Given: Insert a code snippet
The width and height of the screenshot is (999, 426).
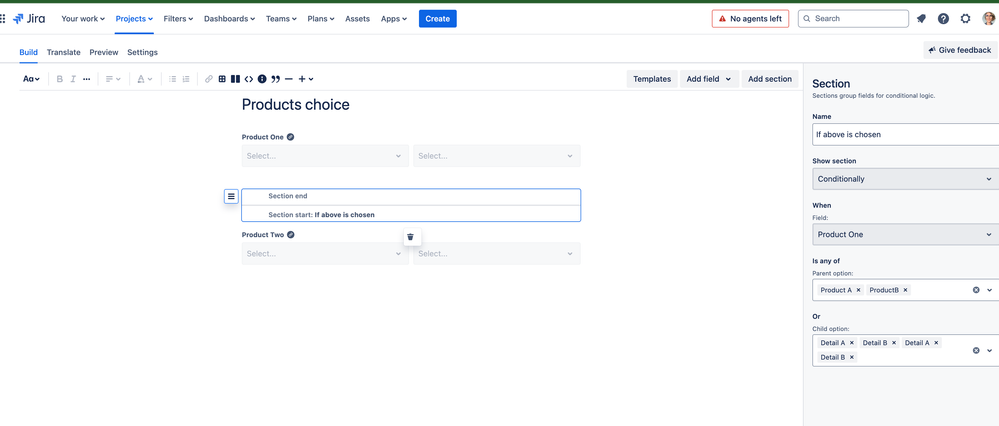Looking at the screenshot, I should point(248,79).
